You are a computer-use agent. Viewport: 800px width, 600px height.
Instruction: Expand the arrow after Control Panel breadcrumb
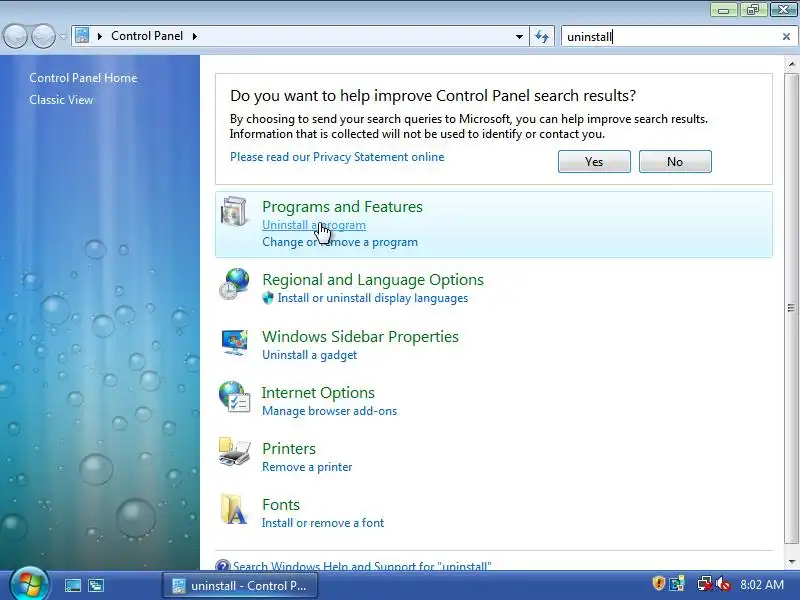pyautogui.click(x=194, y=36)
